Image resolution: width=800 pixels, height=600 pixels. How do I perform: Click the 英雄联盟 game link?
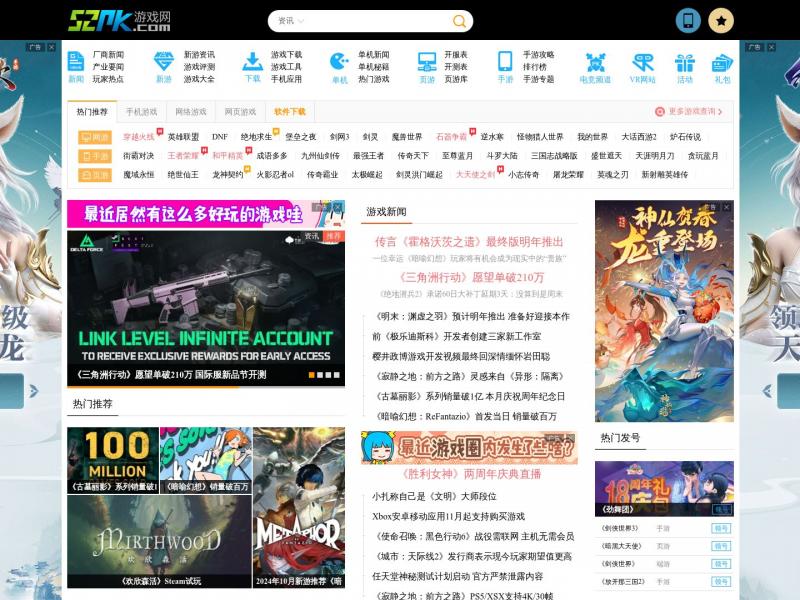183,137
